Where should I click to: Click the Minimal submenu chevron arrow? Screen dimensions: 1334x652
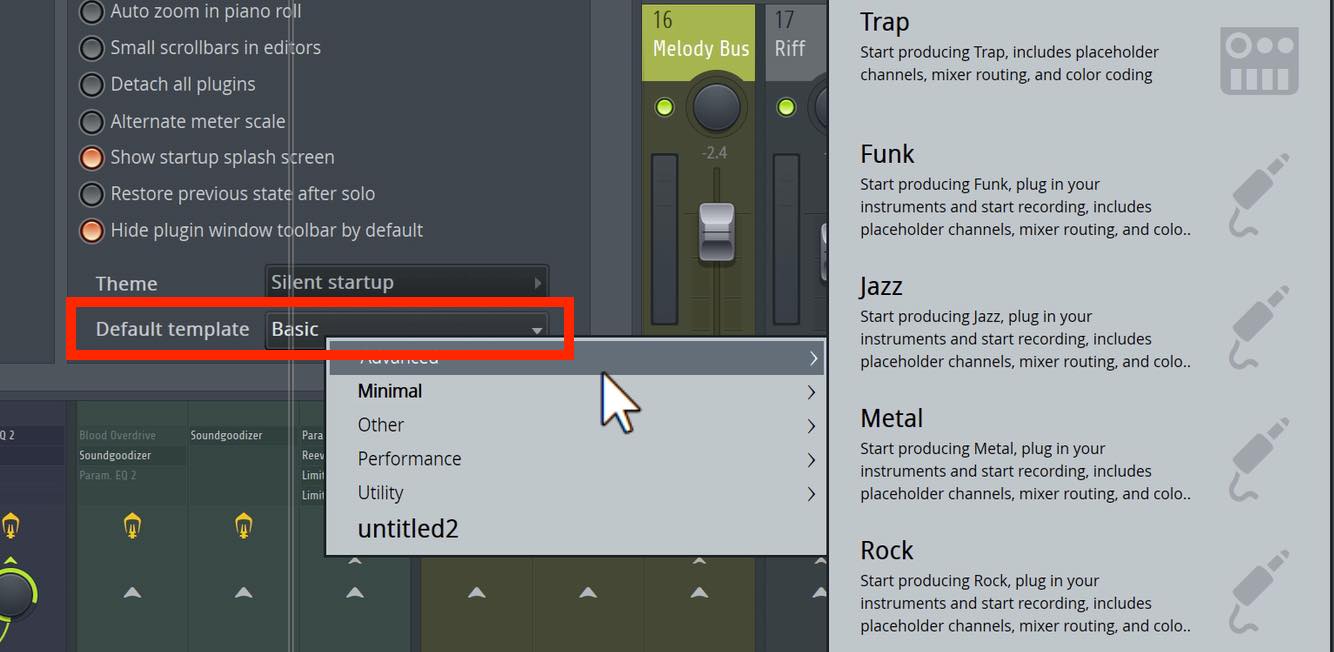click(x=811, y=392)
